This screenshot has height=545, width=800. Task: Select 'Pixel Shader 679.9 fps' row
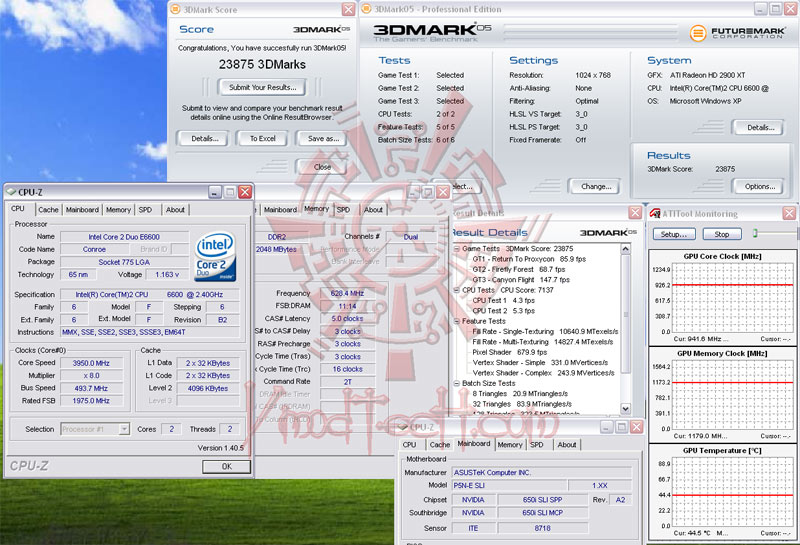[x=510, y=352]
